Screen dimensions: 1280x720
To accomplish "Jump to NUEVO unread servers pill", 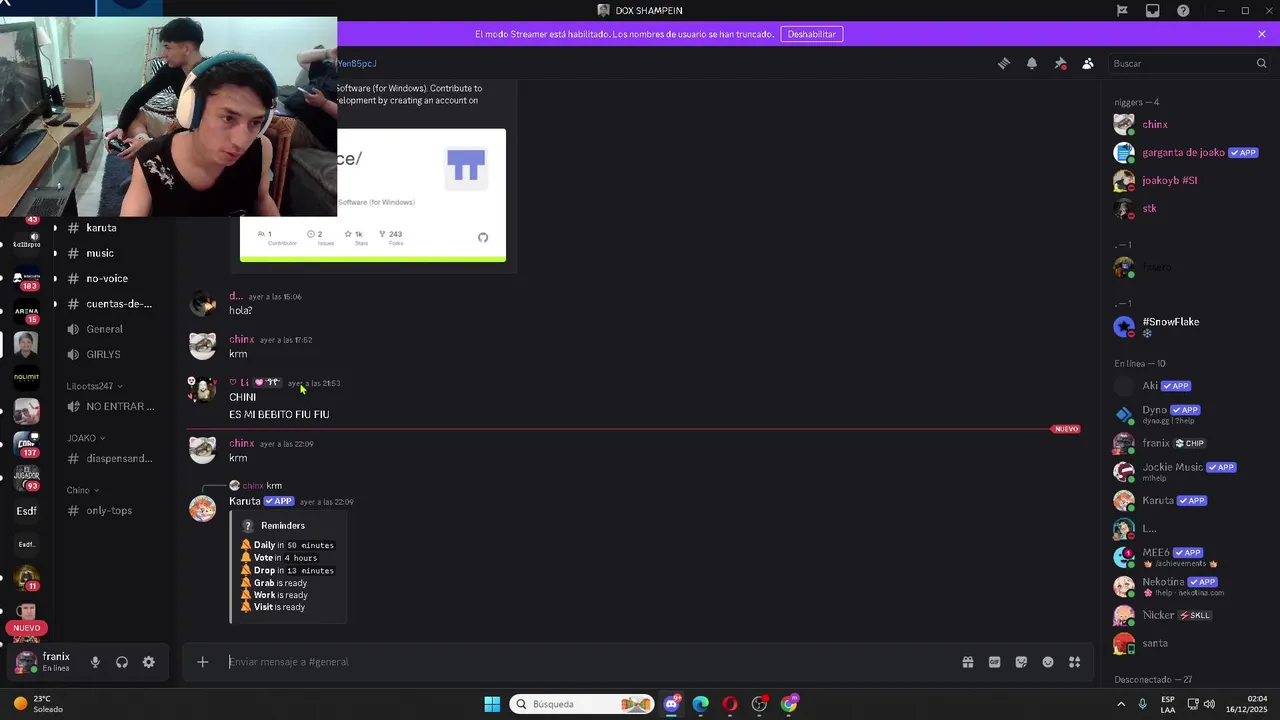I will click(x=27, y=628).
